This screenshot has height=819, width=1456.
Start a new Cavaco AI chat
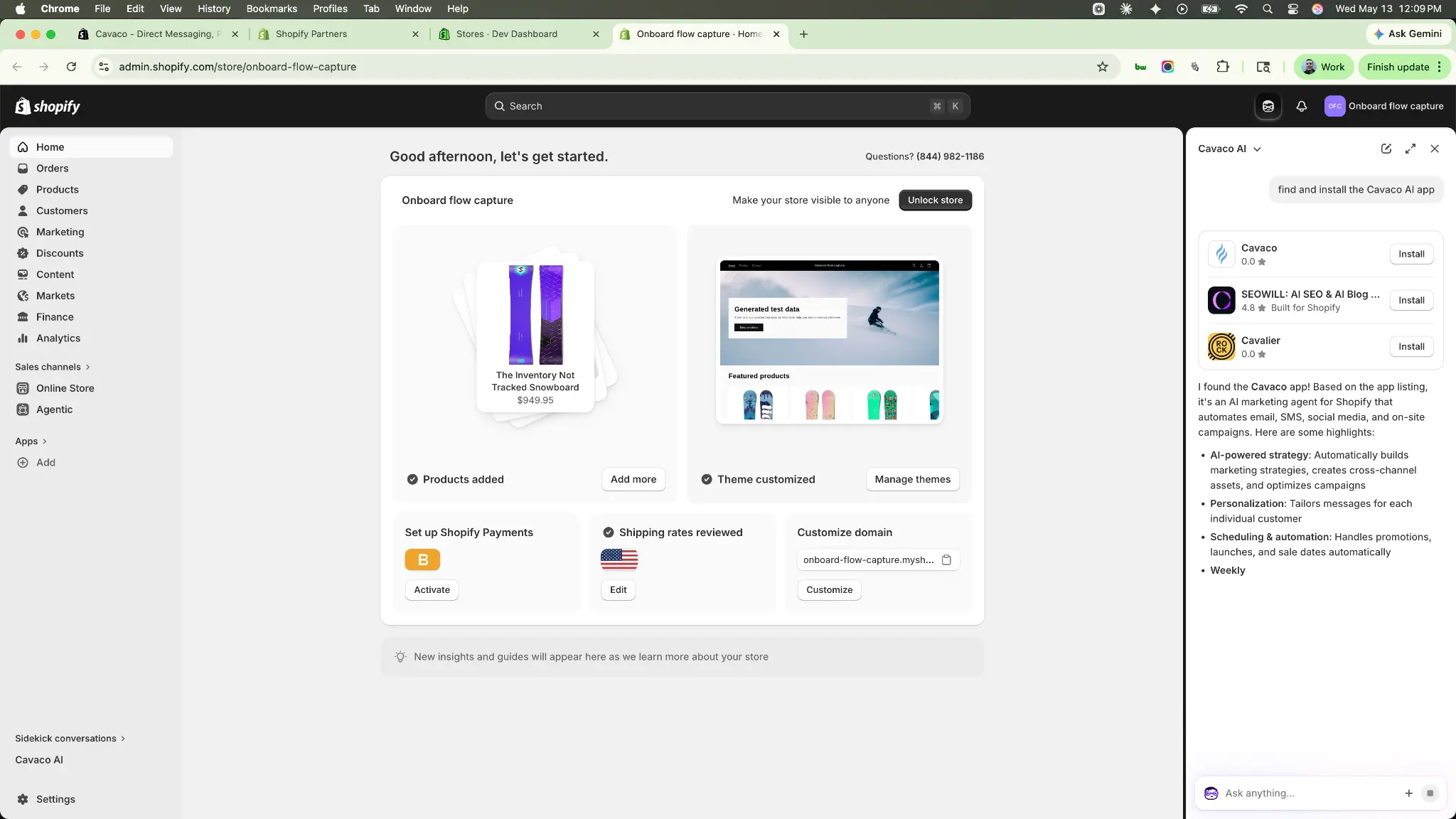[x=1386, y=149]
